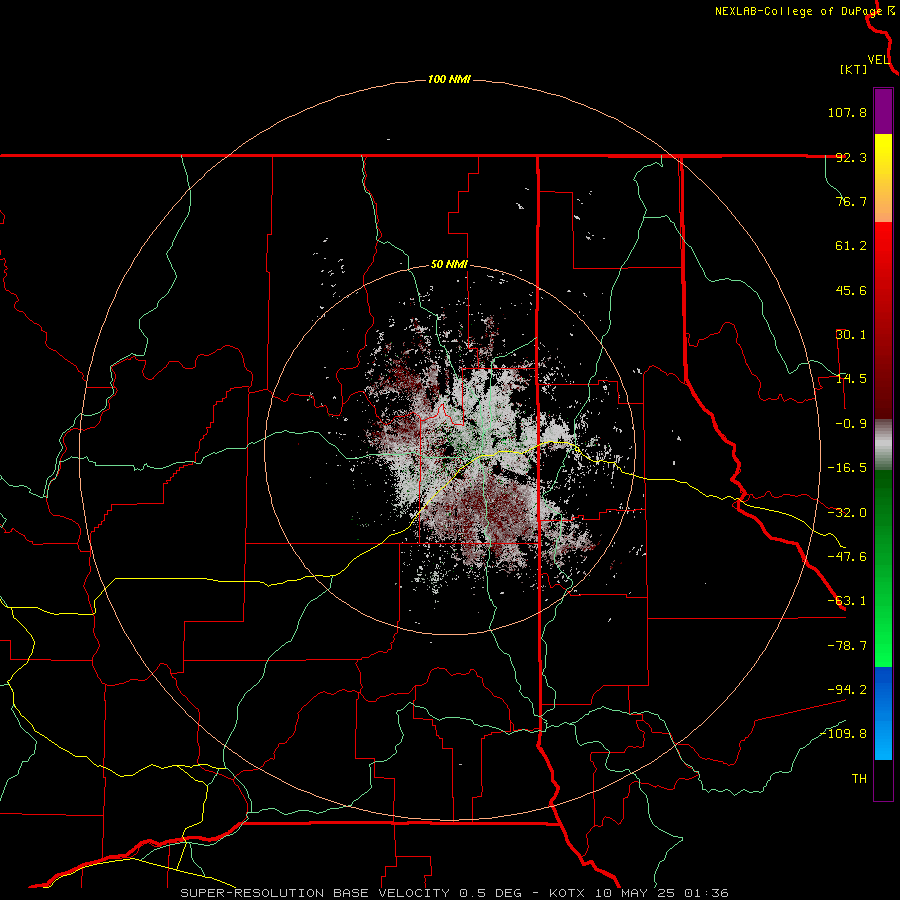Click the VEL legend title
900x900 pixels.
tap(878, 59)
